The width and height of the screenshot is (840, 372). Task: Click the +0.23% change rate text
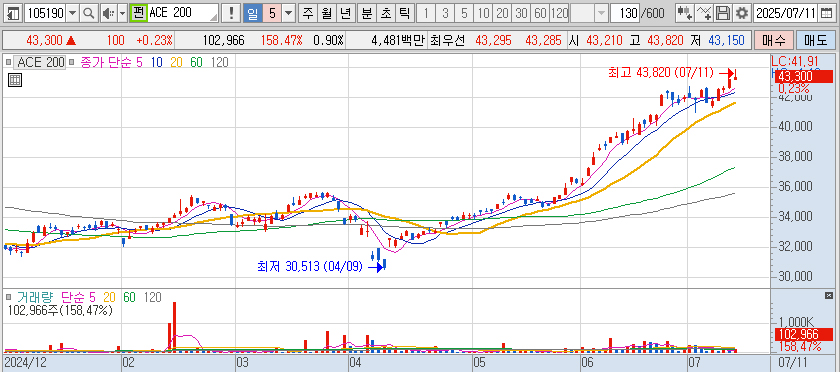[154, 40]
